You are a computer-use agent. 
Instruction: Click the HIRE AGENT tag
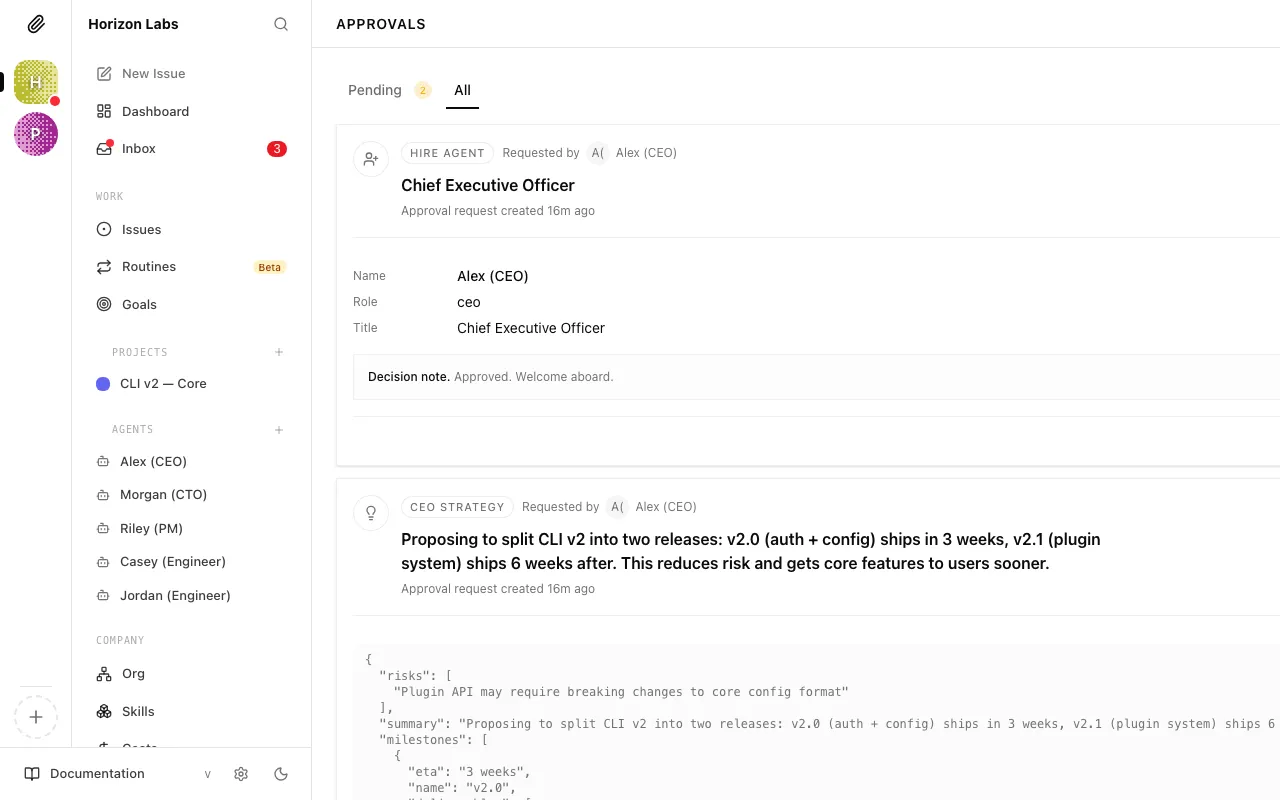[447, 153]
